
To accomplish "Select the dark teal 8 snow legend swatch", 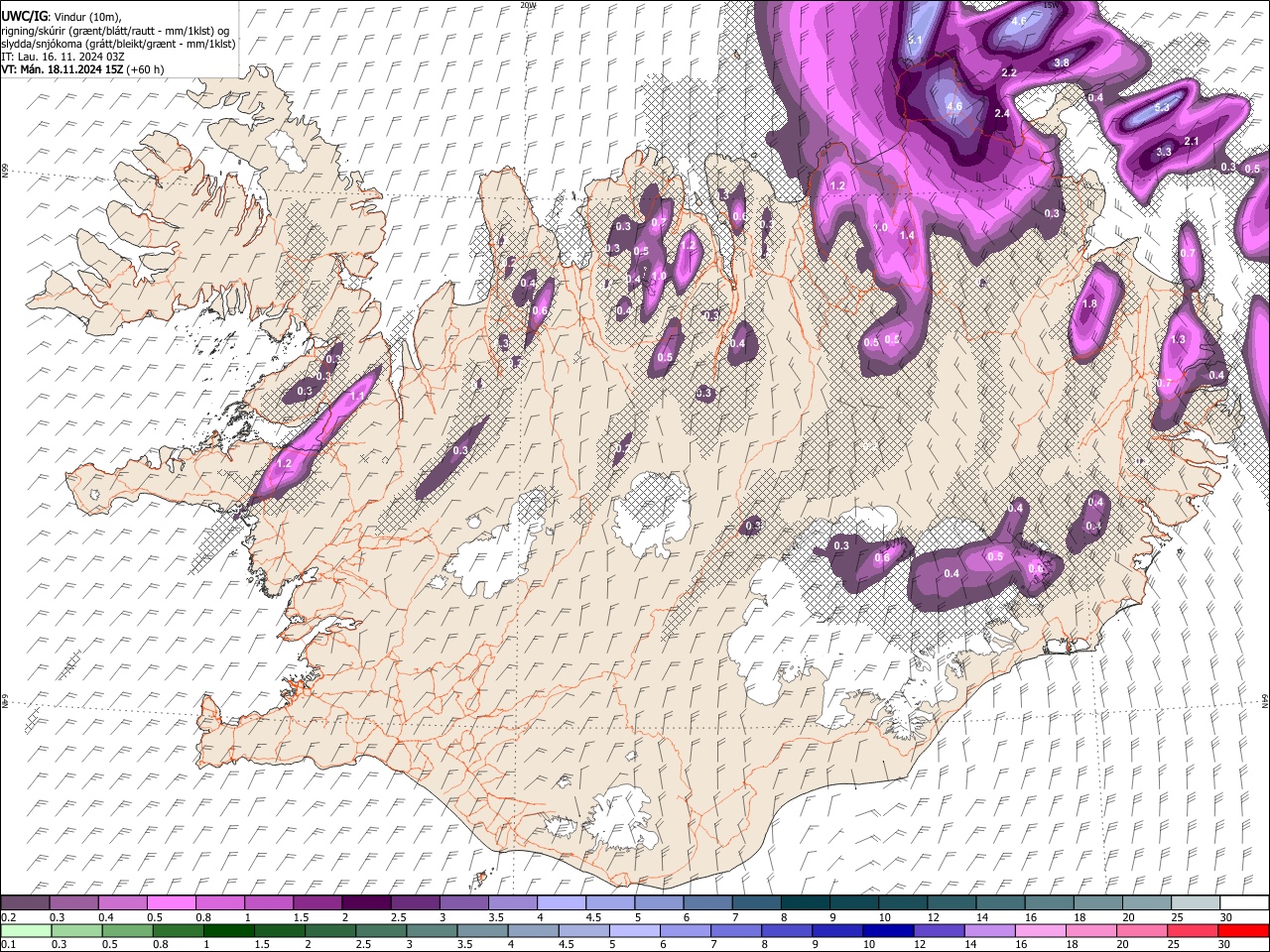I will [806, 903].
